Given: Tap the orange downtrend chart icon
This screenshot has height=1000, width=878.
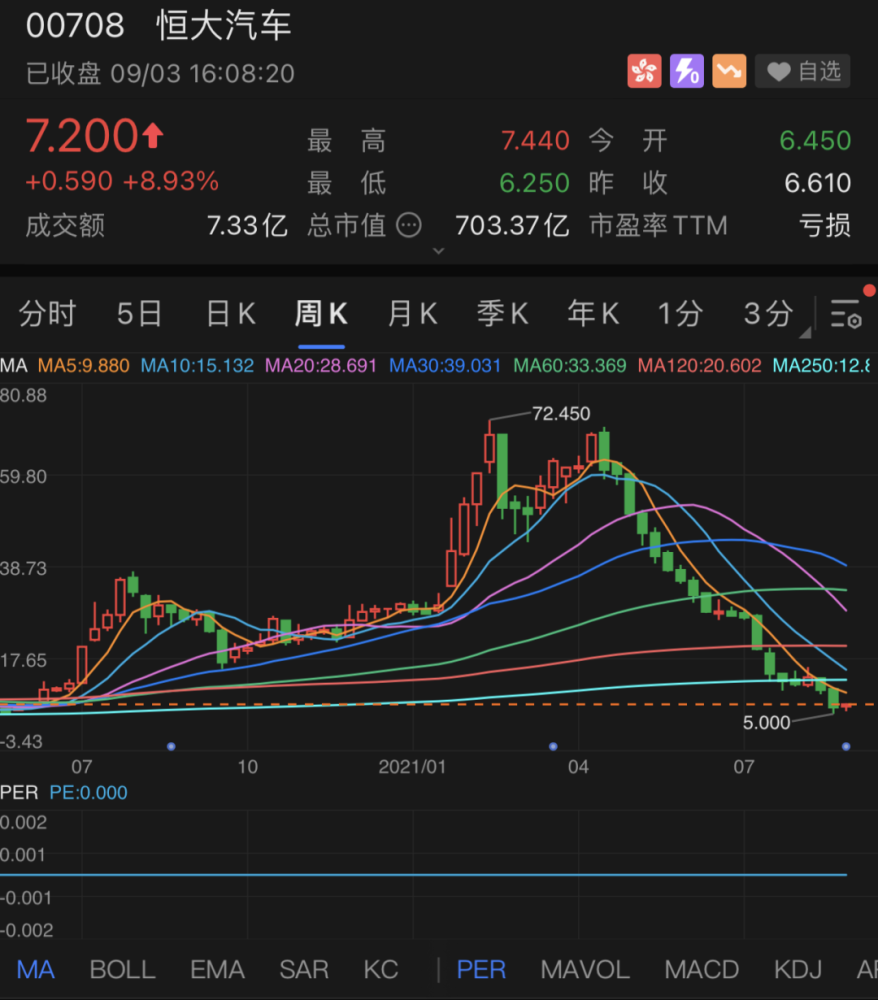Looking at the screenshot, I should (729, 71).
